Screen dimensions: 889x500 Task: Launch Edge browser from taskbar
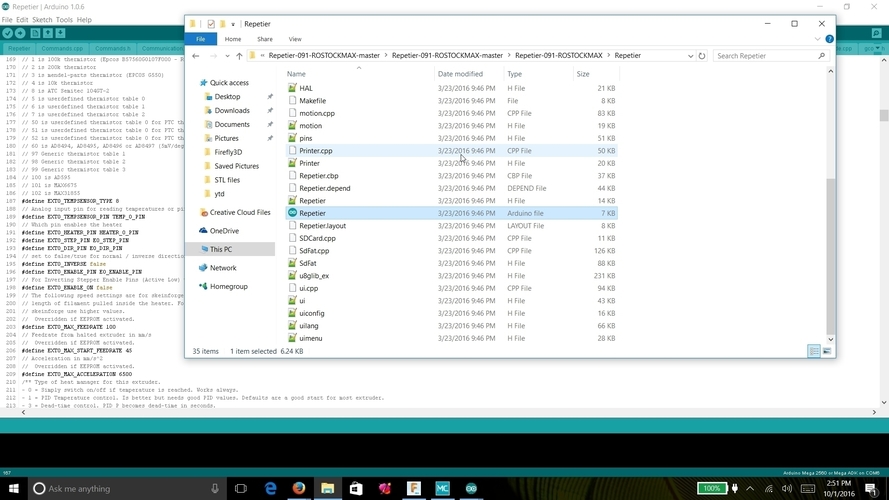point(270,488)
